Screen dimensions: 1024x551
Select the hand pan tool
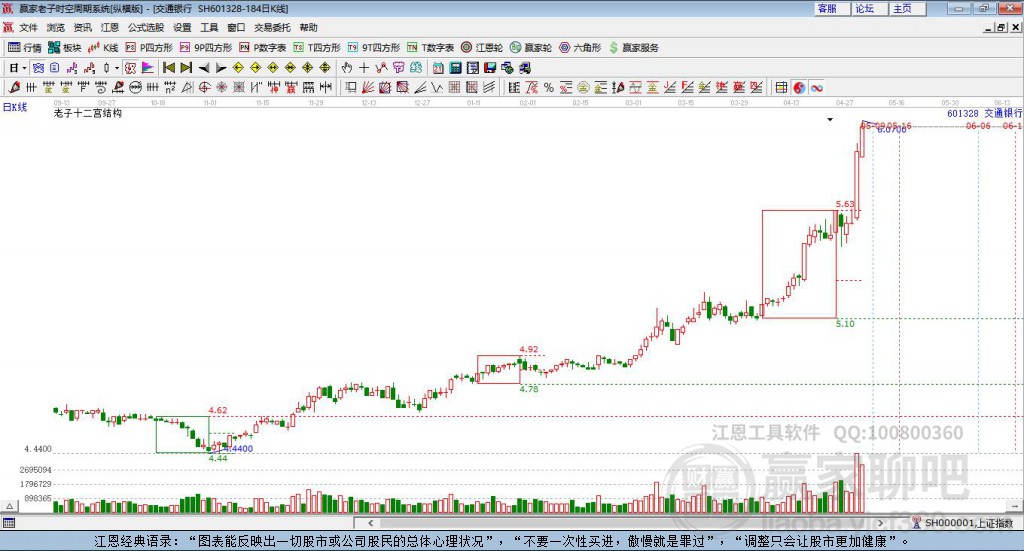pyautogui.click(x=347, y=68)
